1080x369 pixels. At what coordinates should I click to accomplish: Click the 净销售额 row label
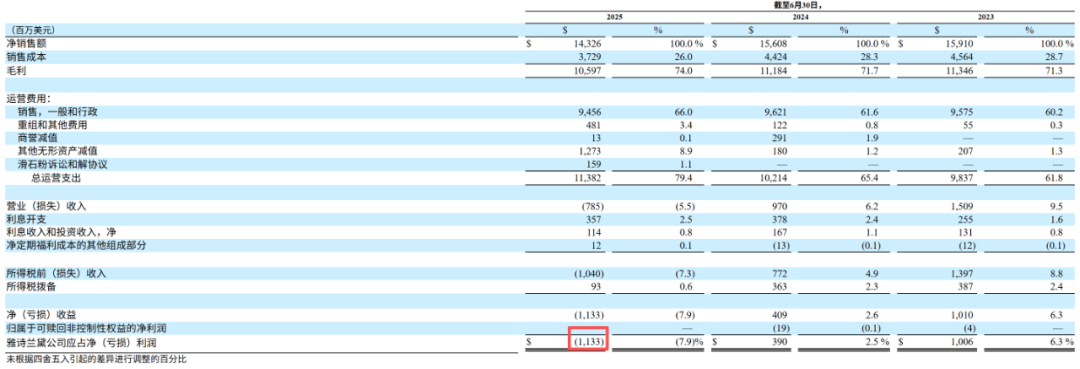(x=22, y=43)
